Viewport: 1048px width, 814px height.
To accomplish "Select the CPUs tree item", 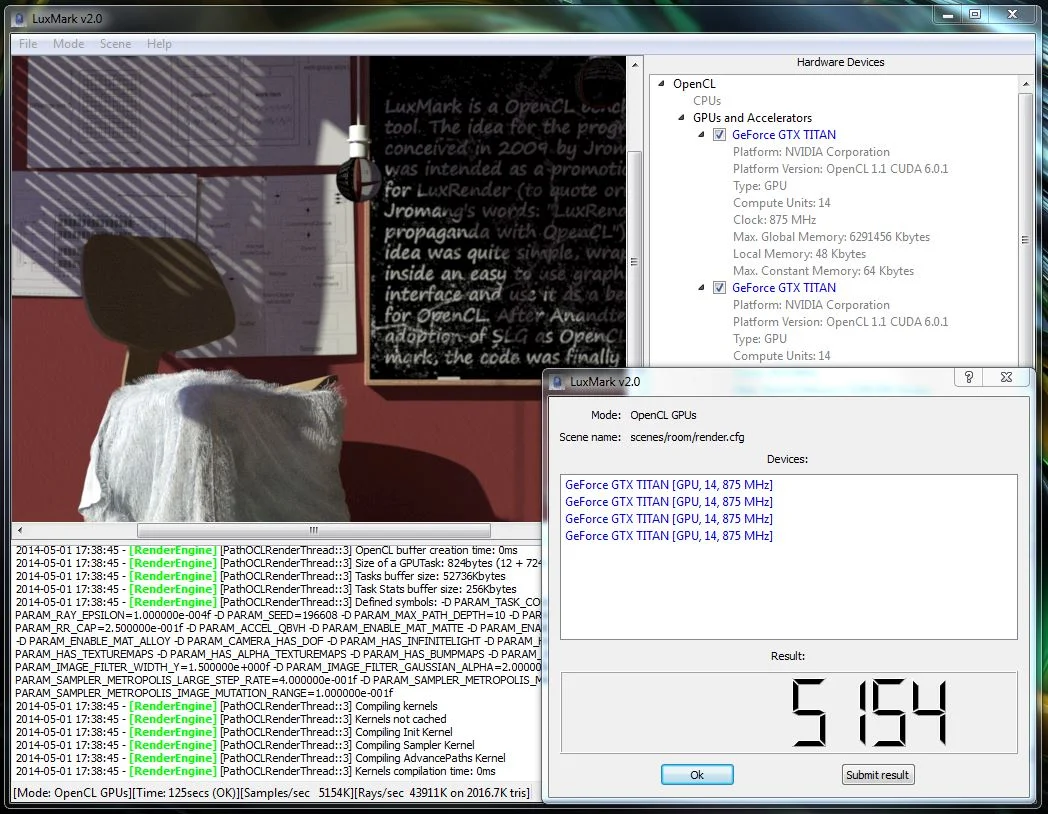I will [x=707, y=101].
